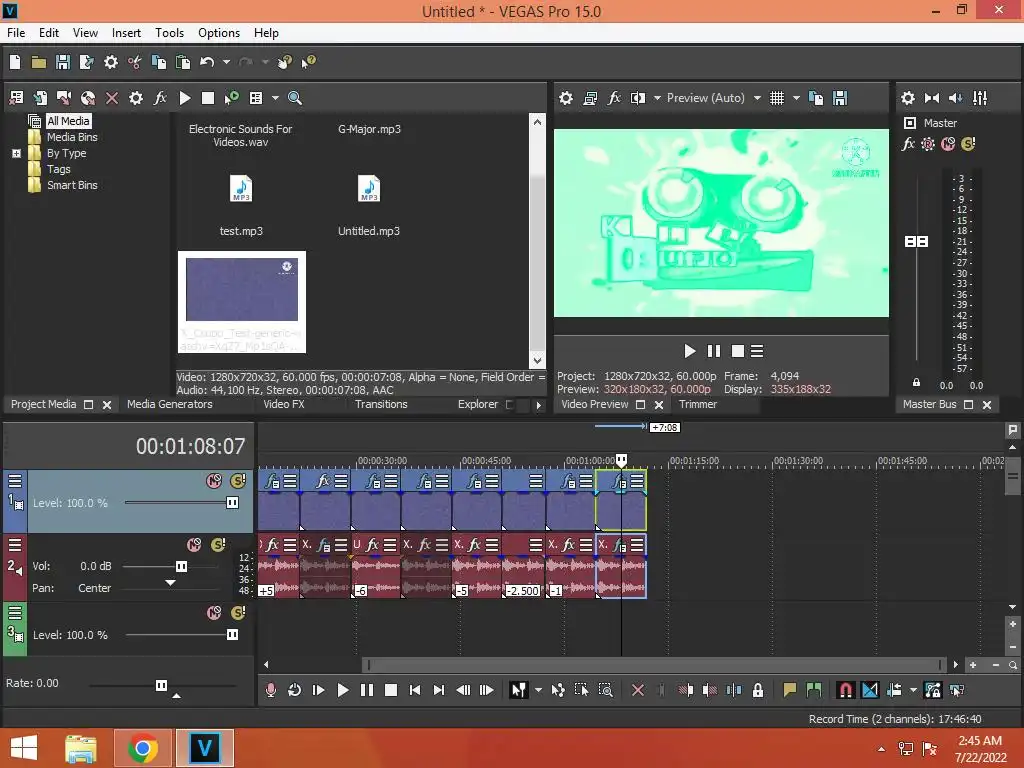The width and height of the screenshot is (1024, 768).
Task: Adjust track 2 volume slider
Action: [182, 566]
